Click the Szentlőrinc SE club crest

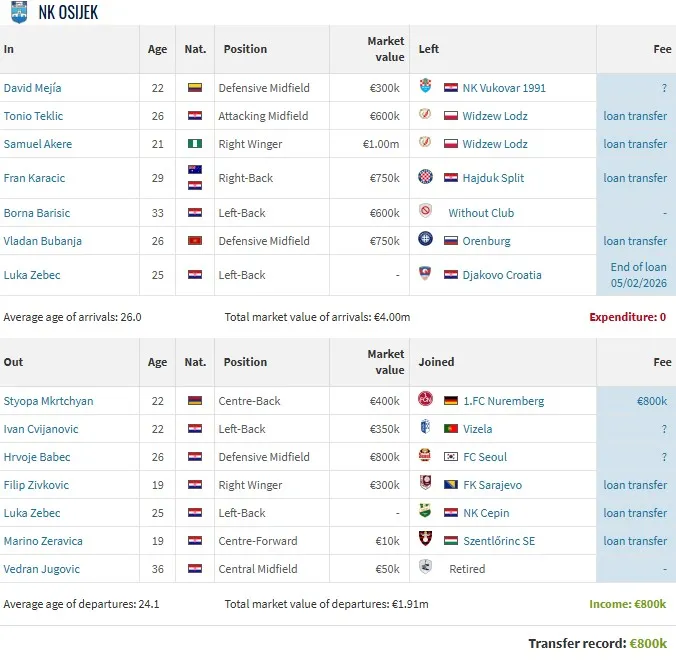pyautogui.click(x=425, y=541)
